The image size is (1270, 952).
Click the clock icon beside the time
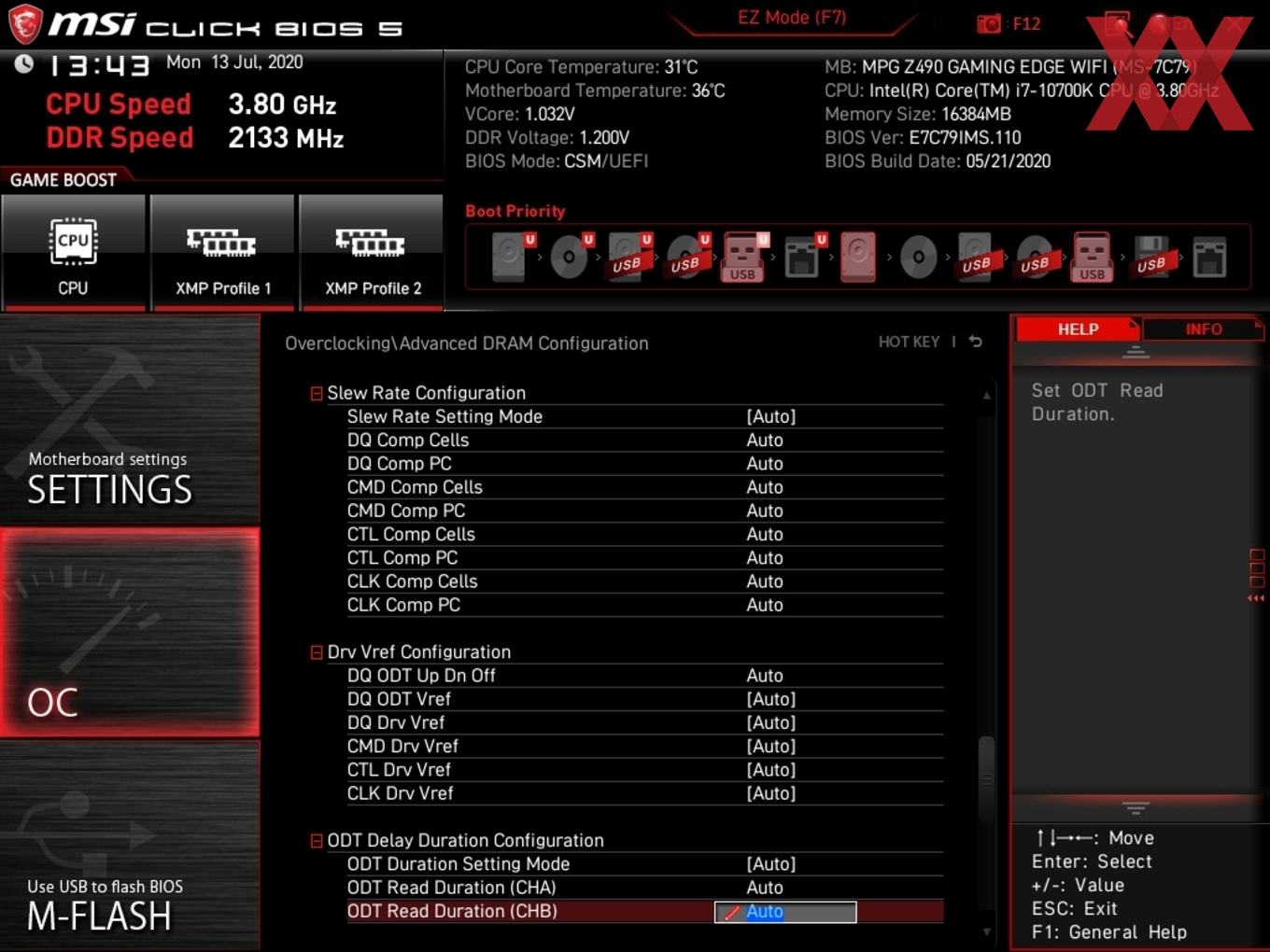[23, 63]
